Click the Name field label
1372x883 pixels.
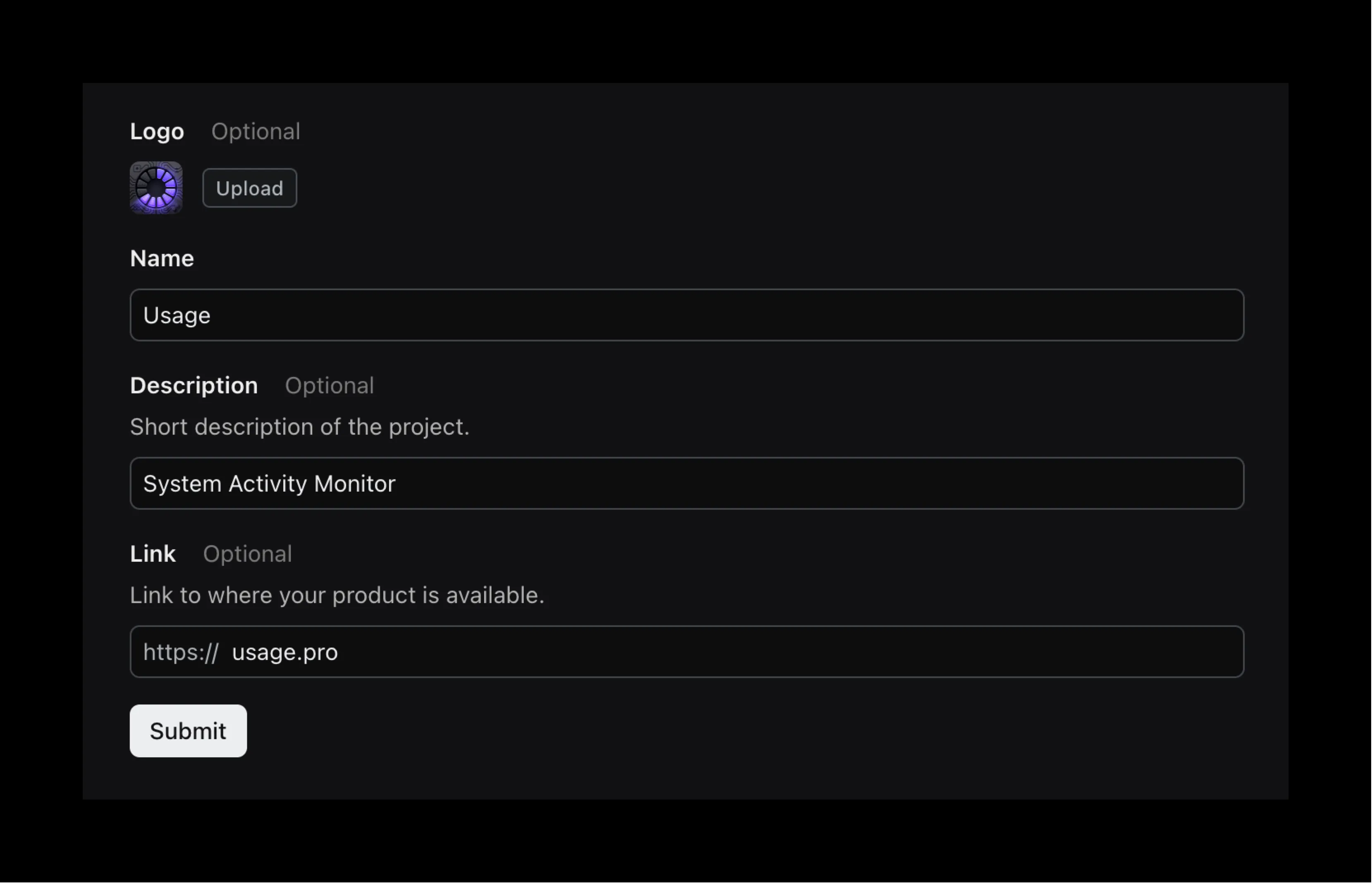pos(162,259)
